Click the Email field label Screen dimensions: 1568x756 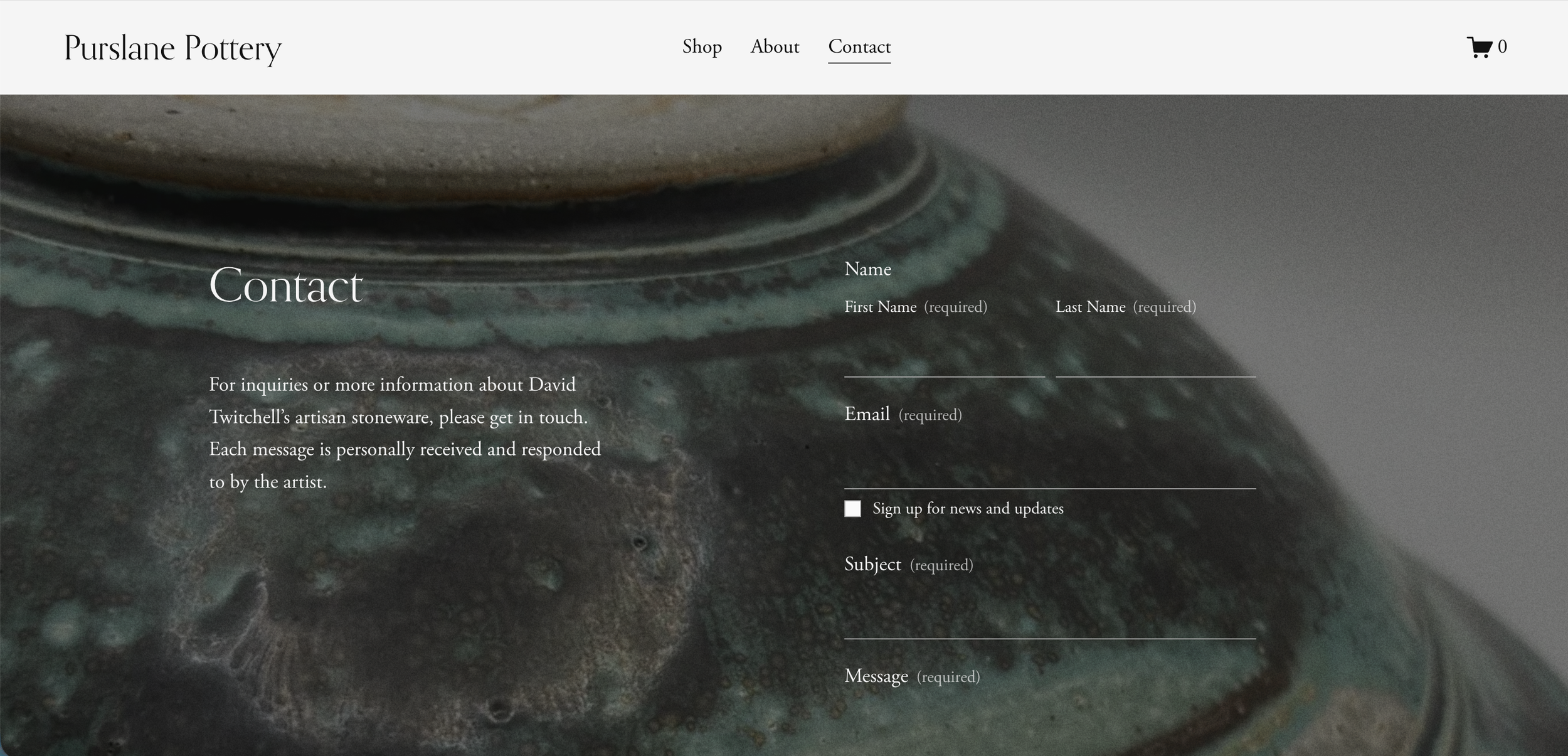[x=867, y=414]
